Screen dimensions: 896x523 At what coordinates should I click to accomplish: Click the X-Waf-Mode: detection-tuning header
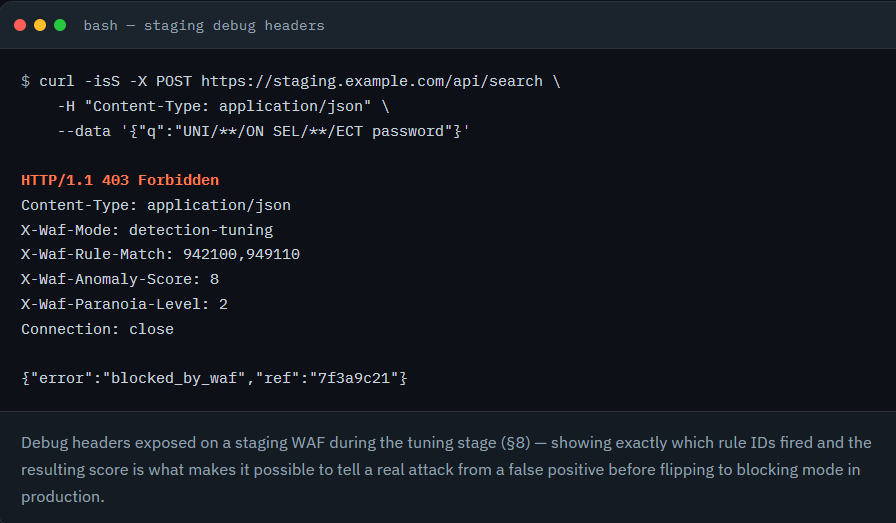tap(147, 230)
